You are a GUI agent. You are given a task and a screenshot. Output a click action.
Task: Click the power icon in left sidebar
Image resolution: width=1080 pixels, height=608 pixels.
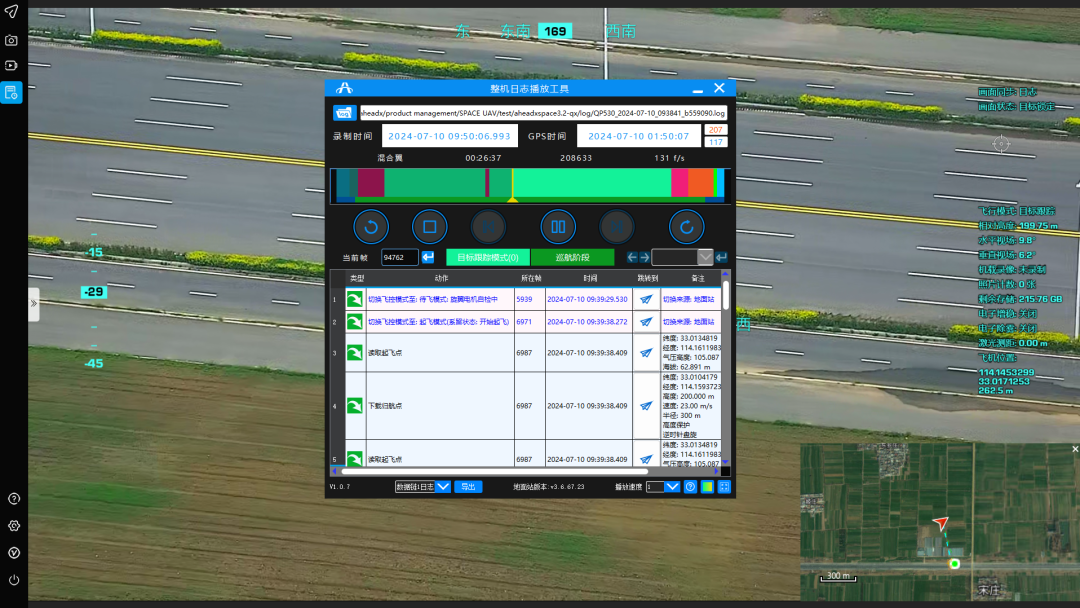(x=14, y=580)
